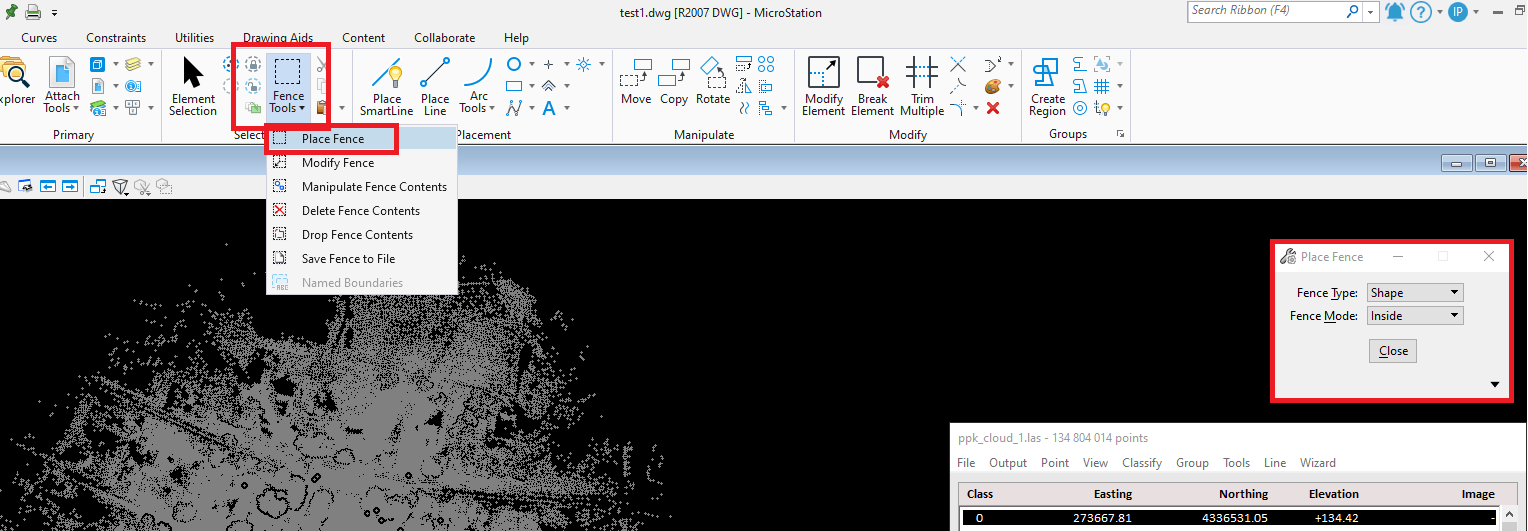The image size is (1528, 531).
Task: Expand Place Fence dialog options arrow
Action: [1495, 385]
